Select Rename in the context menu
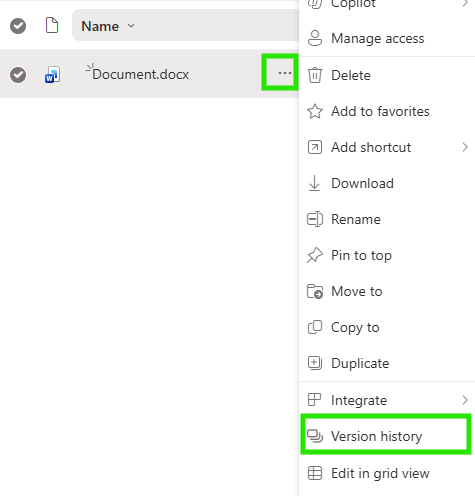This screenshot has height=496, width=475. [x=387, y=219]
